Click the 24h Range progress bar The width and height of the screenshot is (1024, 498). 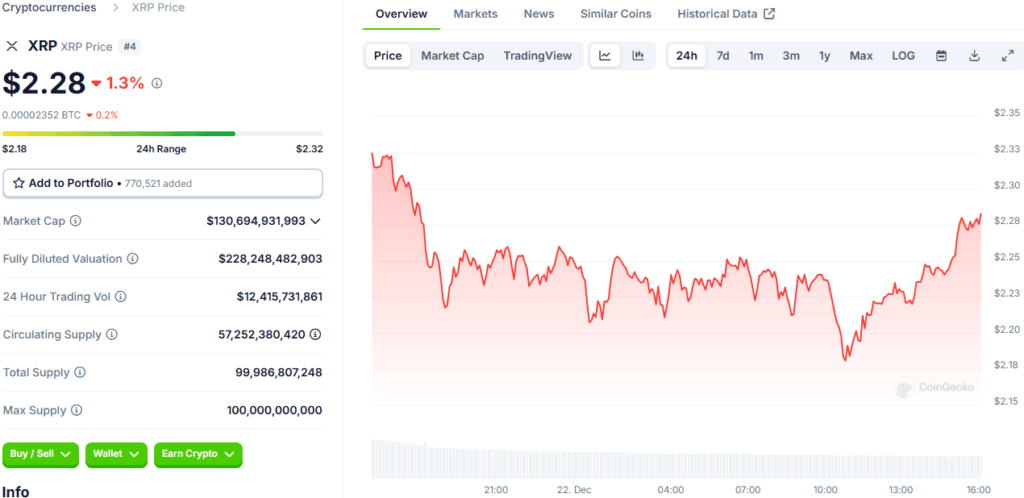pyautogui.click(x=163, y=134)
